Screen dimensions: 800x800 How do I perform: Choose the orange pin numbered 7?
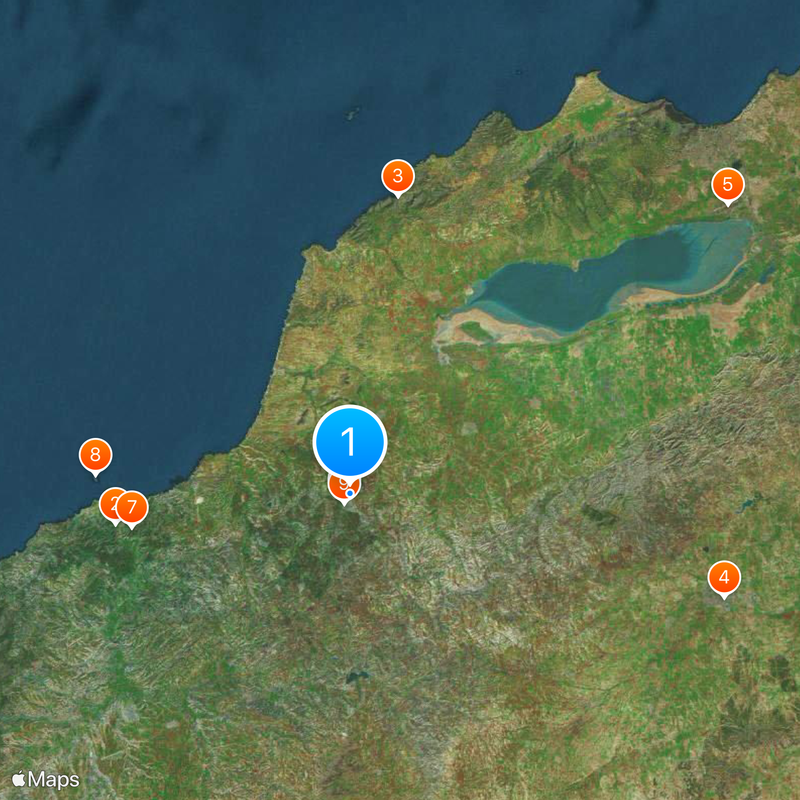133,507
